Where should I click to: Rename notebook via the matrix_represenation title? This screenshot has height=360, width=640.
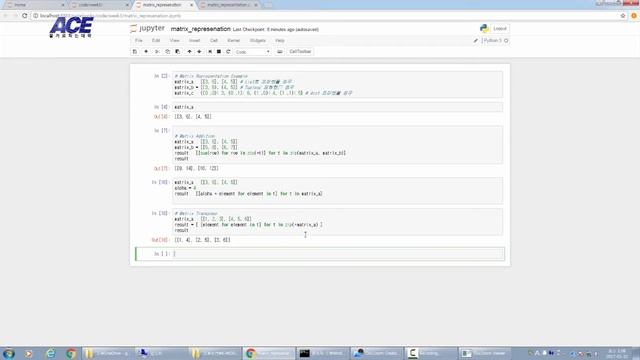click(x=200, y=29)
